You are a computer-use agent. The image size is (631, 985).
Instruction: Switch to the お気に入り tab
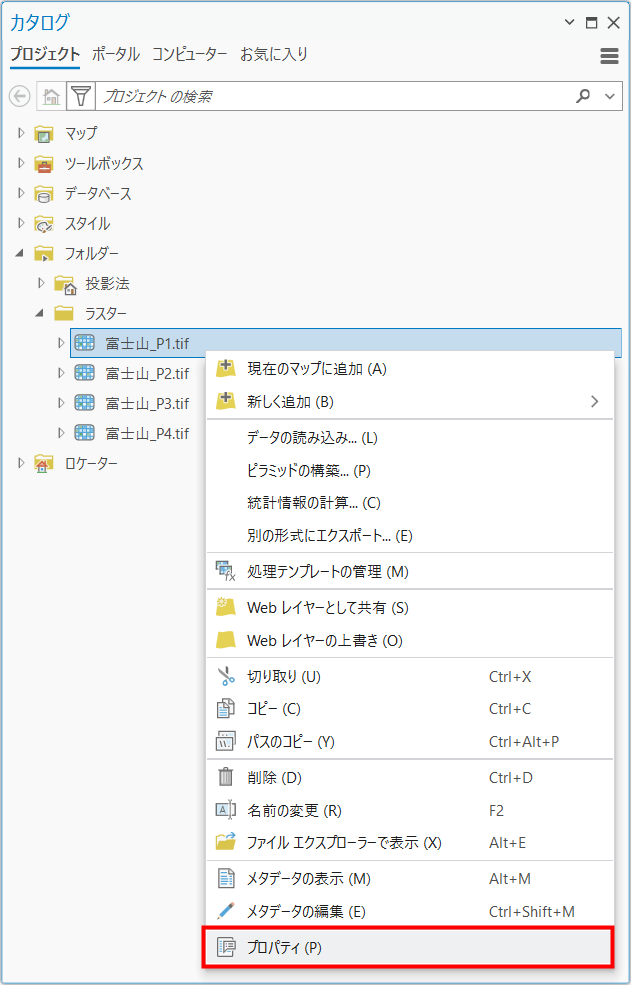pyautogui.click(x=273, y=54)
